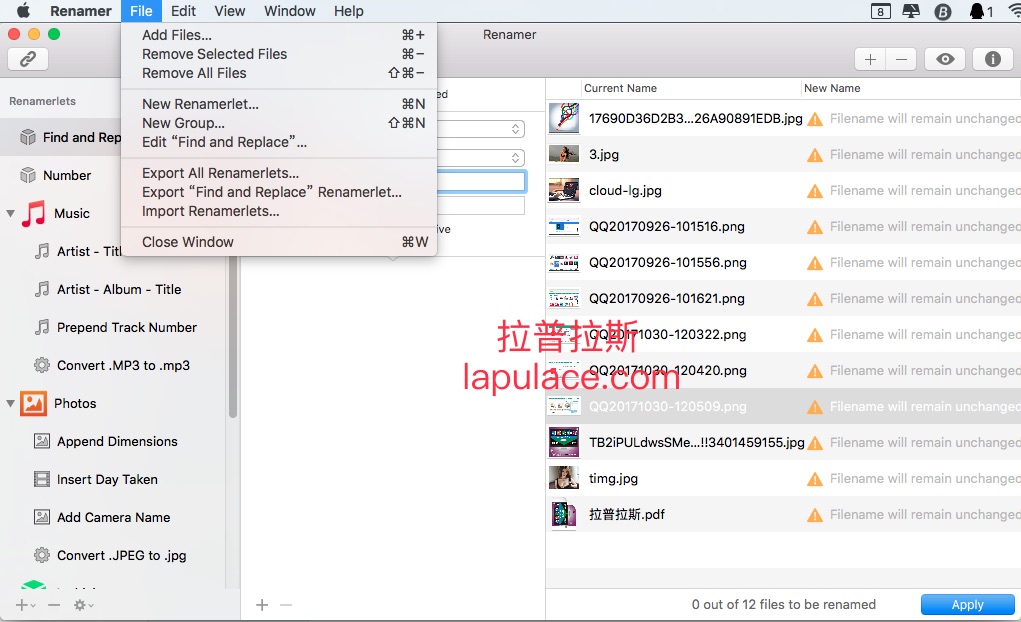Choose Add Files… from the File menu
1021x622 pixels.
pos(279,35)
